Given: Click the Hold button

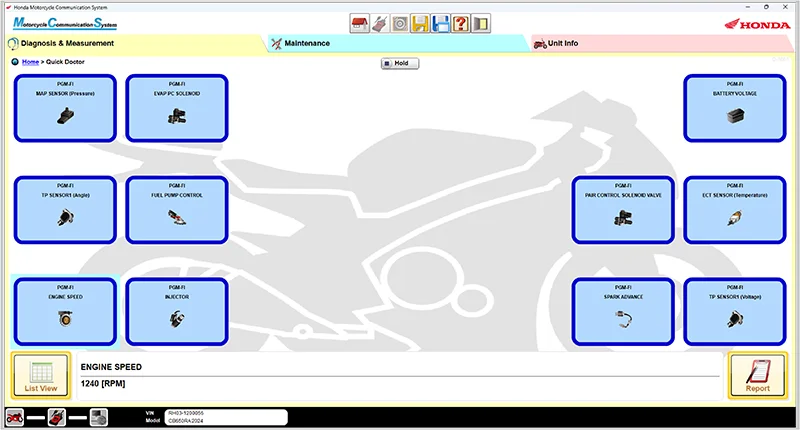Looking at the screenshot, I should [x=400, y=63].
